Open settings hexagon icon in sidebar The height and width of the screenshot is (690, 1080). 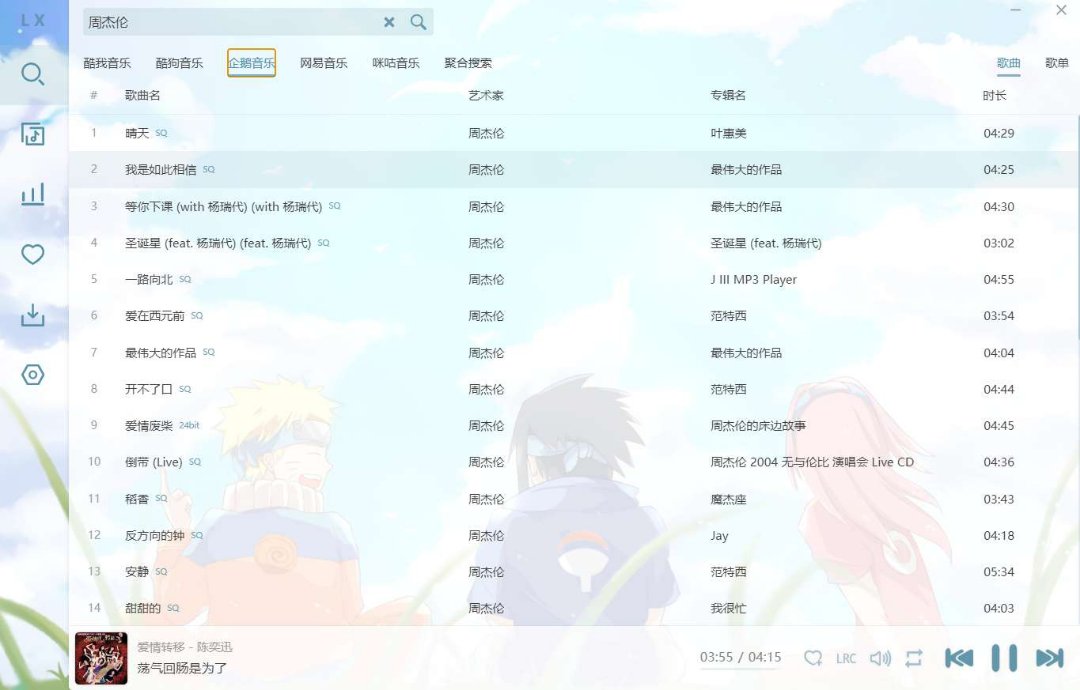33,375
